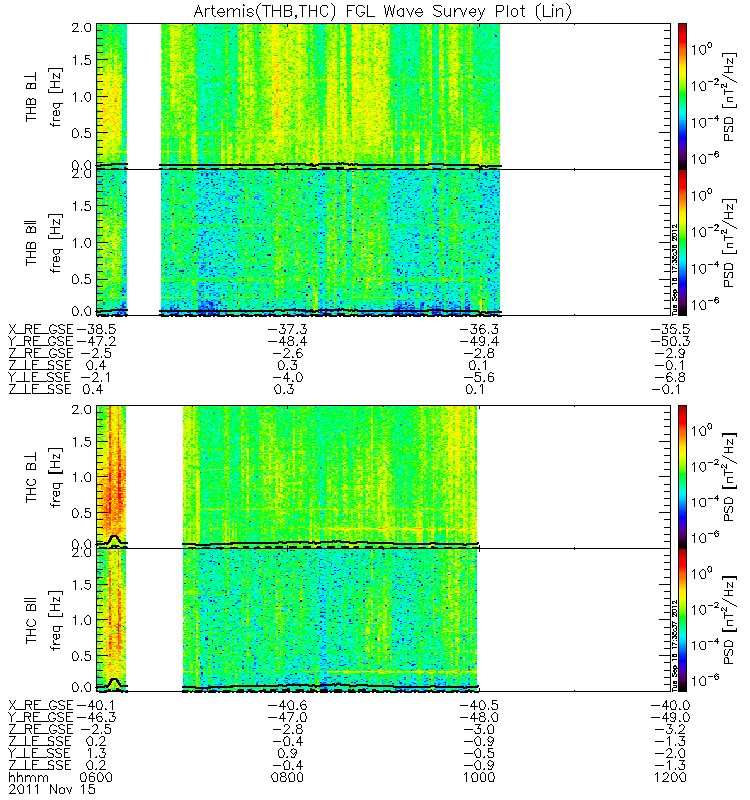
Task: Click the THC Y_RE_GSE value '-48.0'
Action: pos(479,717)
